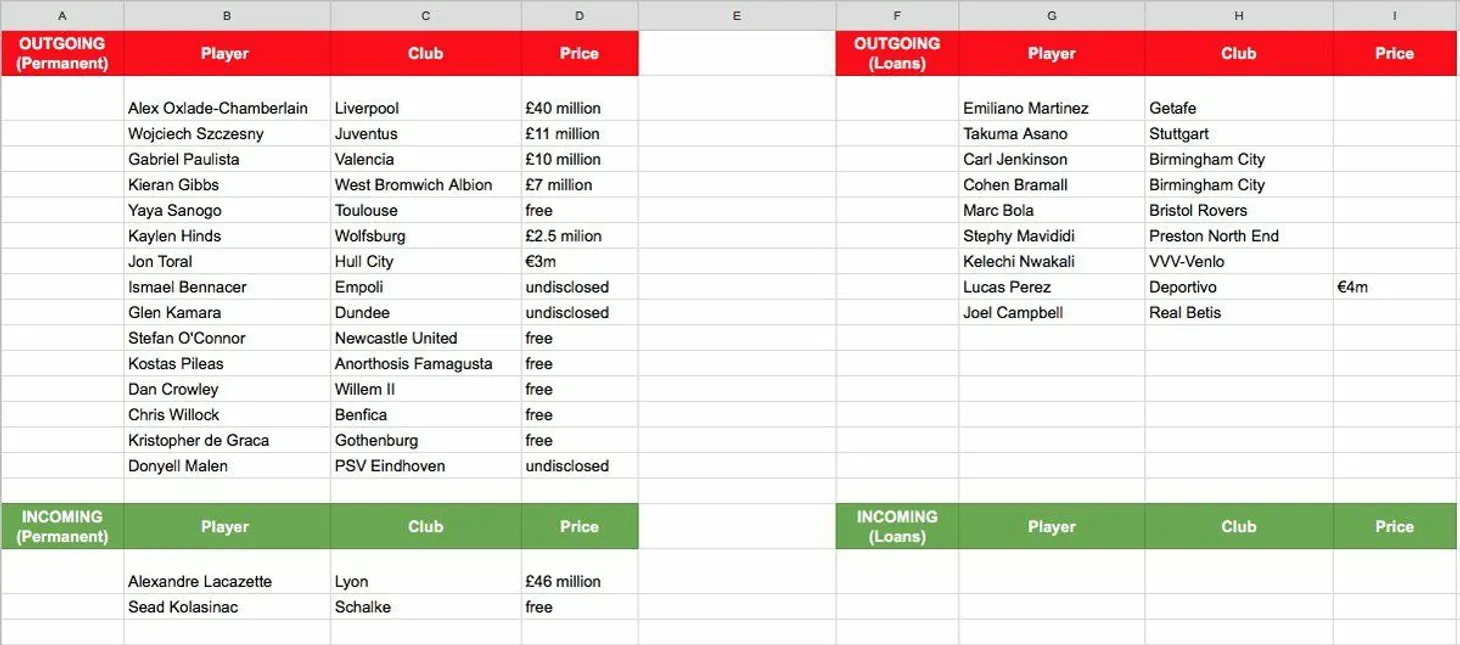Click the Kieran Gibbs player cell
1460x645 pixels.
(x=173, y=185)
